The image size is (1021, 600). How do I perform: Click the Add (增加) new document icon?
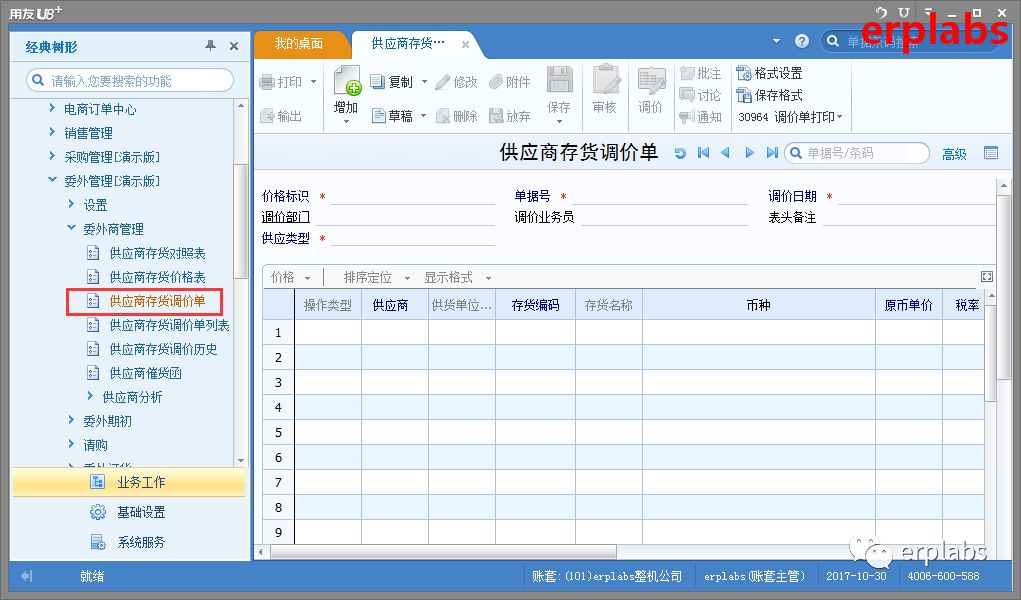point(347,81)
